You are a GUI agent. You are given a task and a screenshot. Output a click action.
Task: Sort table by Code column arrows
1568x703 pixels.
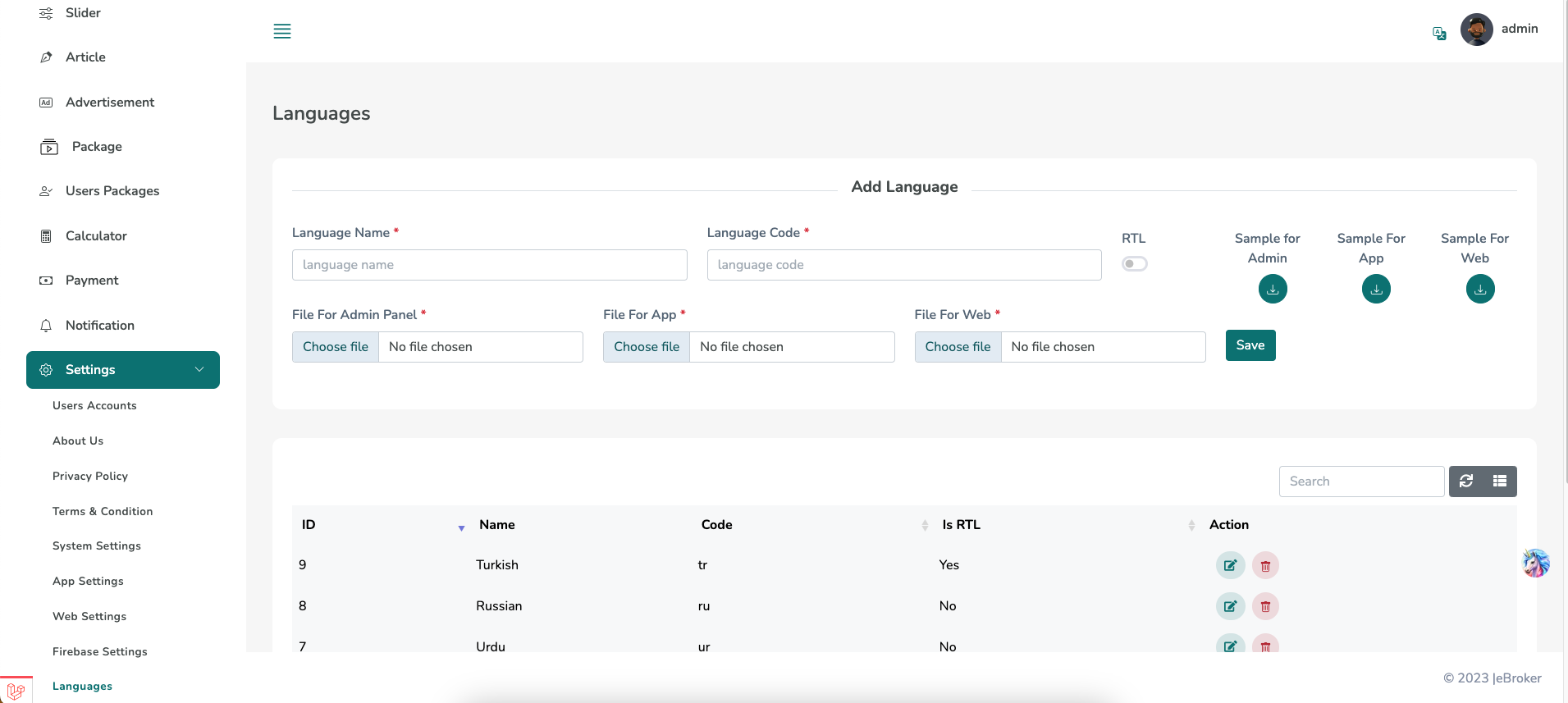[x=925, y=525]
